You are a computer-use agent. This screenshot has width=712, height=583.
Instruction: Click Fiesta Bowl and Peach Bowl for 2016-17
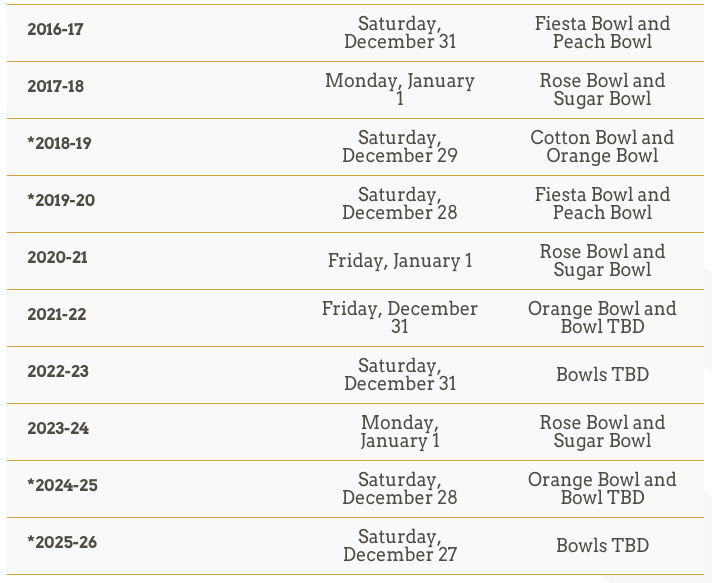click(x=602, y=33)
